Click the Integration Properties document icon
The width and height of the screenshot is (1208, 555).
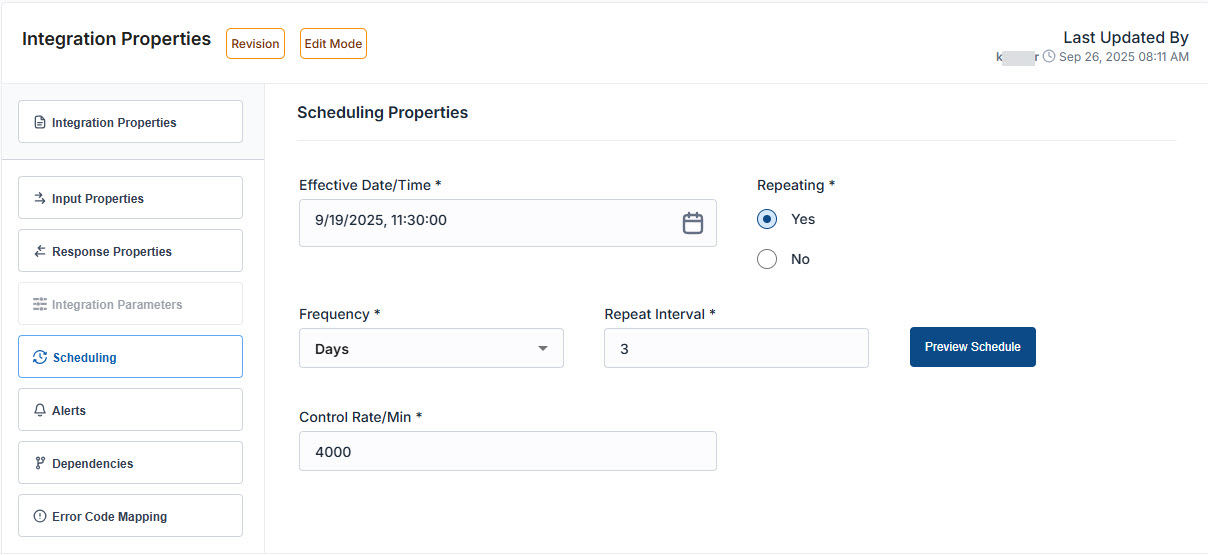tap(40, 123)
